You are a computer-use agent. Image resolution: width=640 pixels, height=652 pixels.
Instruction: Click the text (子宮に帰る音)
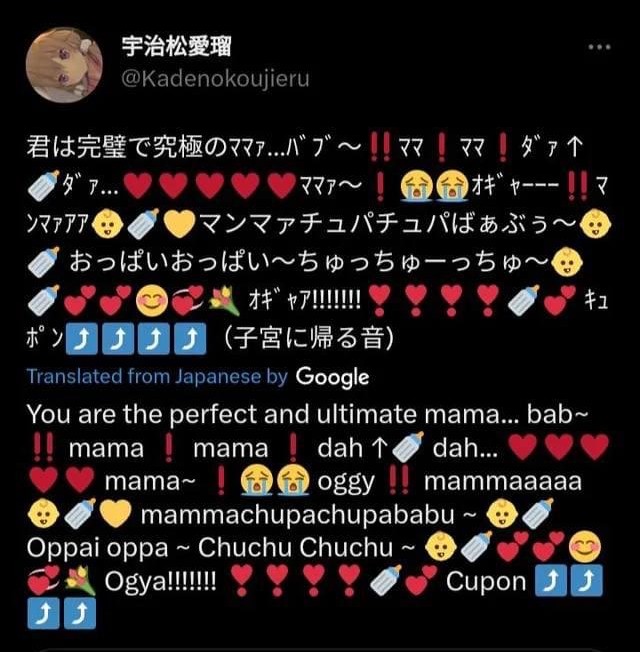(308, 338)
